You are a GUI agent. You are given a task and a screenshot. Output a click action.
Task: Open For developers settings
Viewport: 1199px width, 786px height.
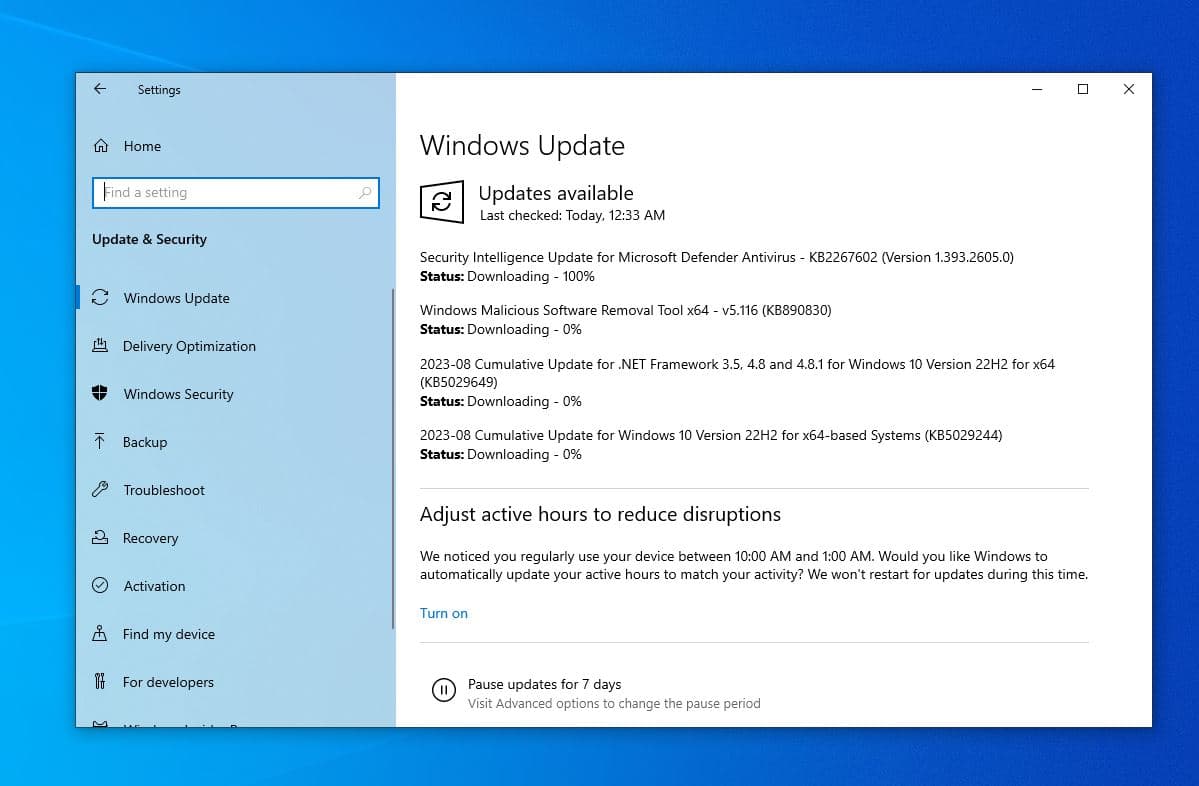(x=168, y=682)
